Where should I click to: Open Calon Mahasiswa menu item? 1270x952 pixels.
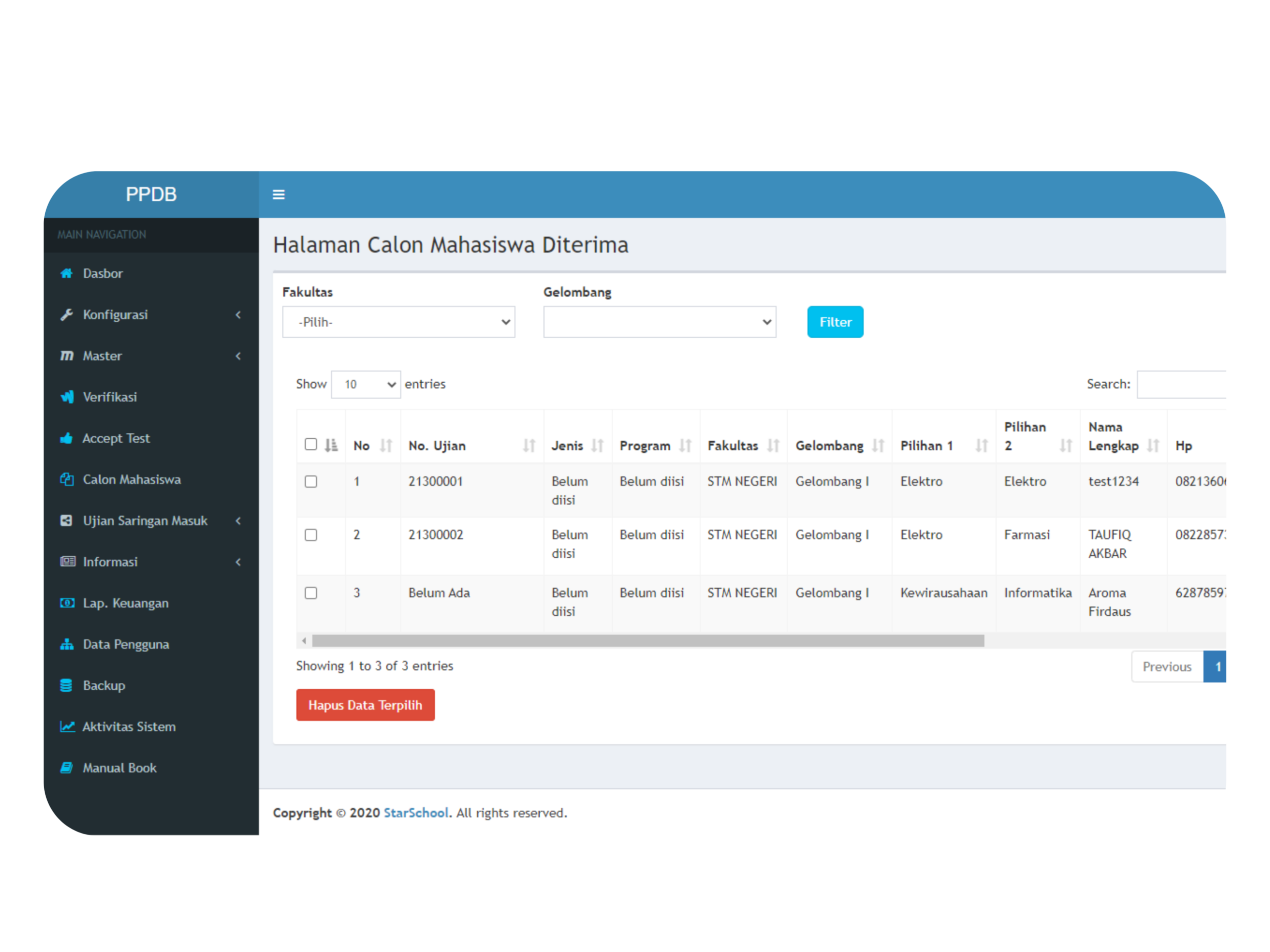pyautogui.click(x=131, y=480)
